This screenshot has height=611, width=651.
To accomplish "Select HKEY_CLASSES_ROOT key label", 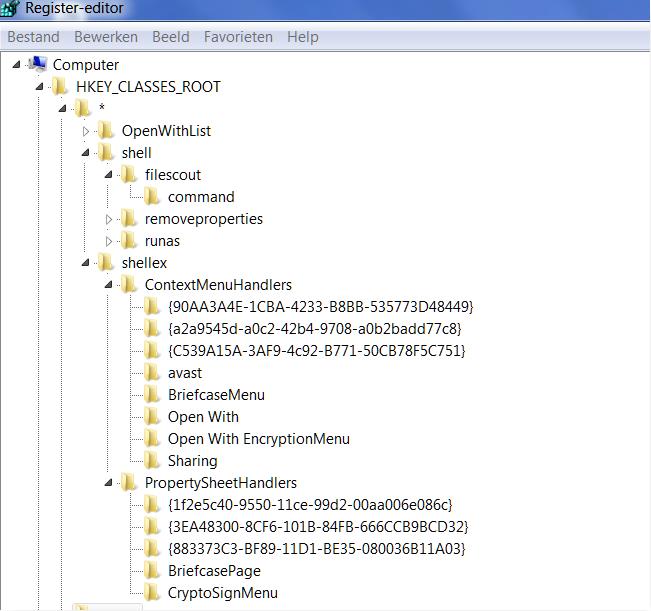I will coord(148,87).
